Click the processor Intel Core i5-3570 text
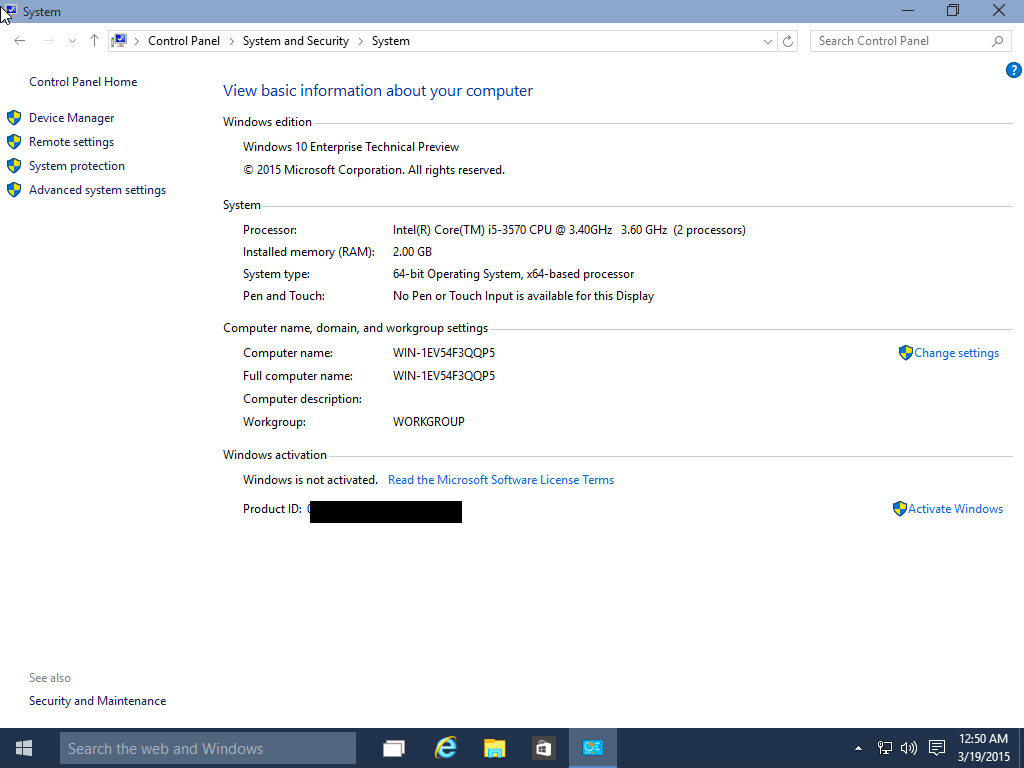 (x=569, y=230)
